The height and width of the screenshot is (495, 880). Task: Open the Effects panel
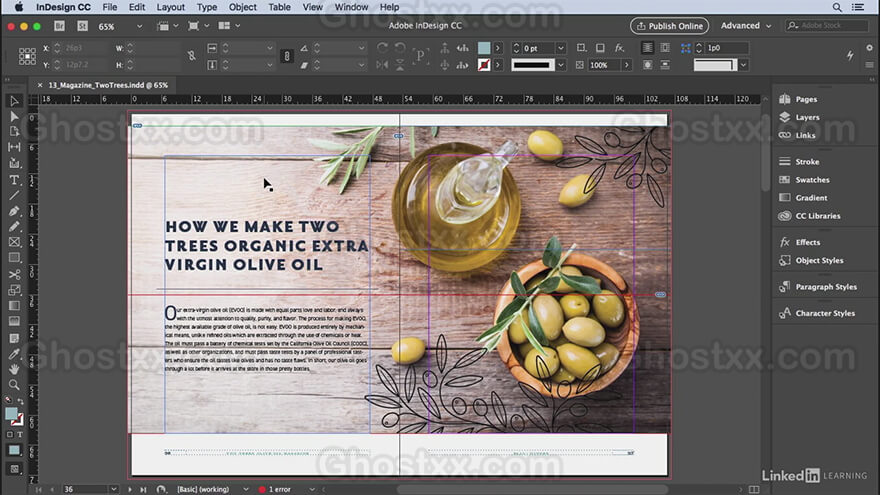coord(808,242)
